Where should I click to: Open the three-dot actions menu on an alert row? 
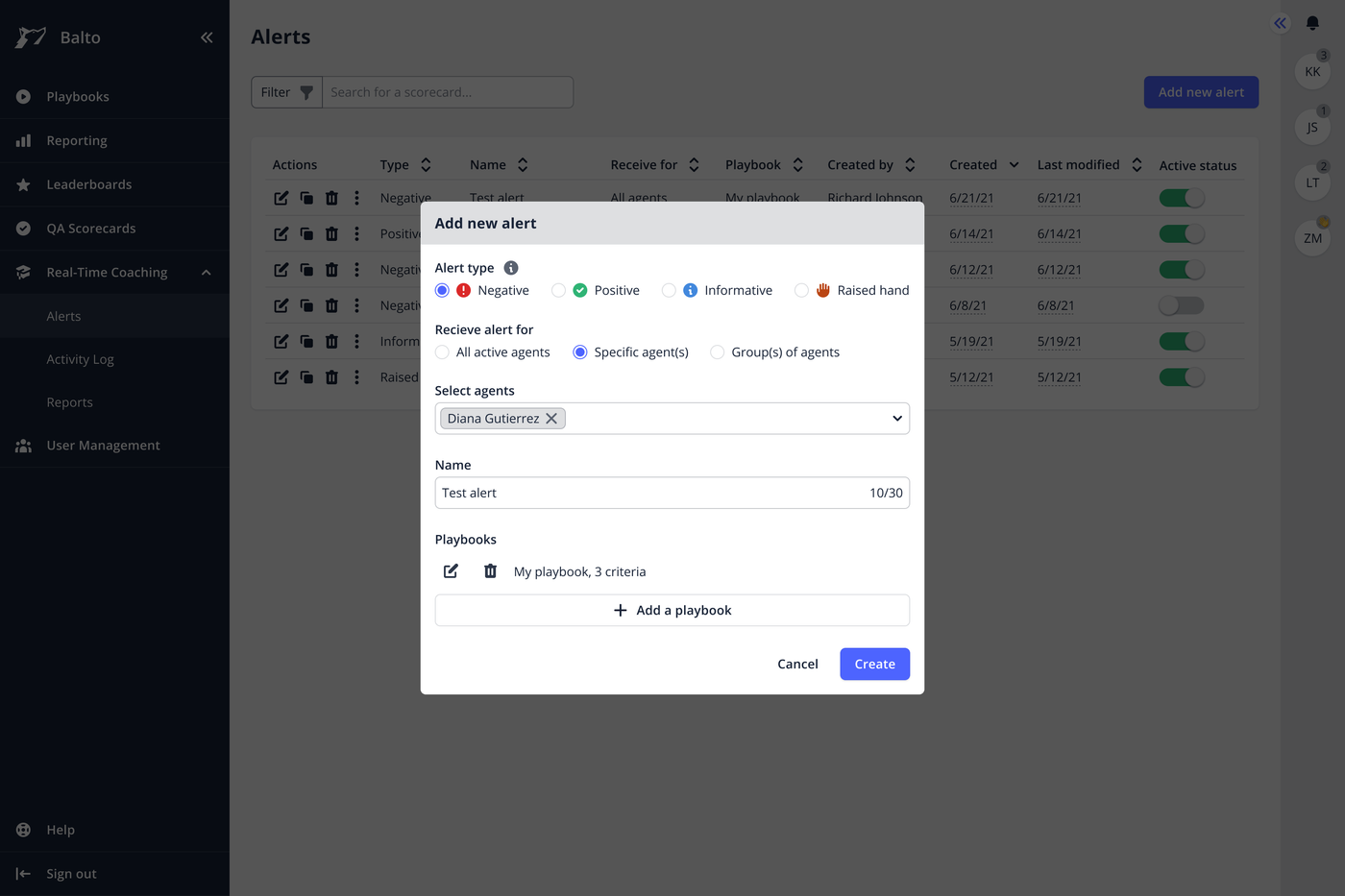pos(356,198)
